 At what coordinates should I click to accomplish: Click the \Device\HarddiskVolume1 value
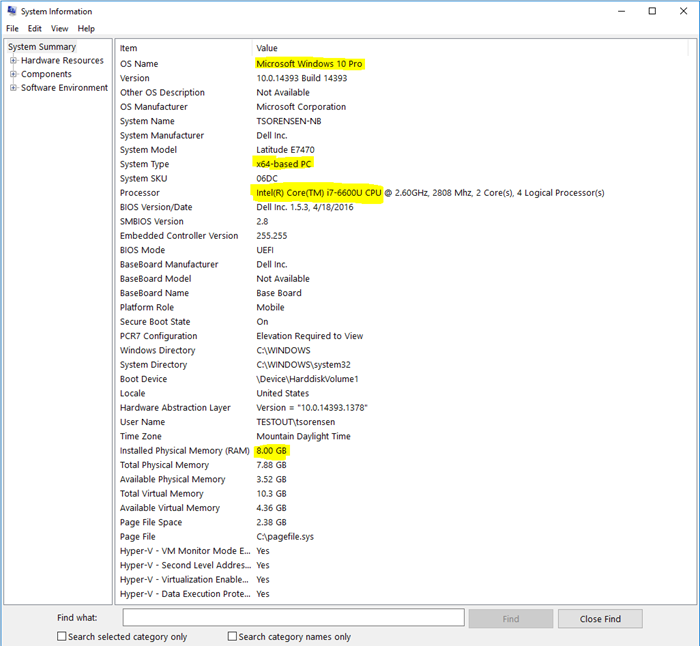[x=307, y=379]
